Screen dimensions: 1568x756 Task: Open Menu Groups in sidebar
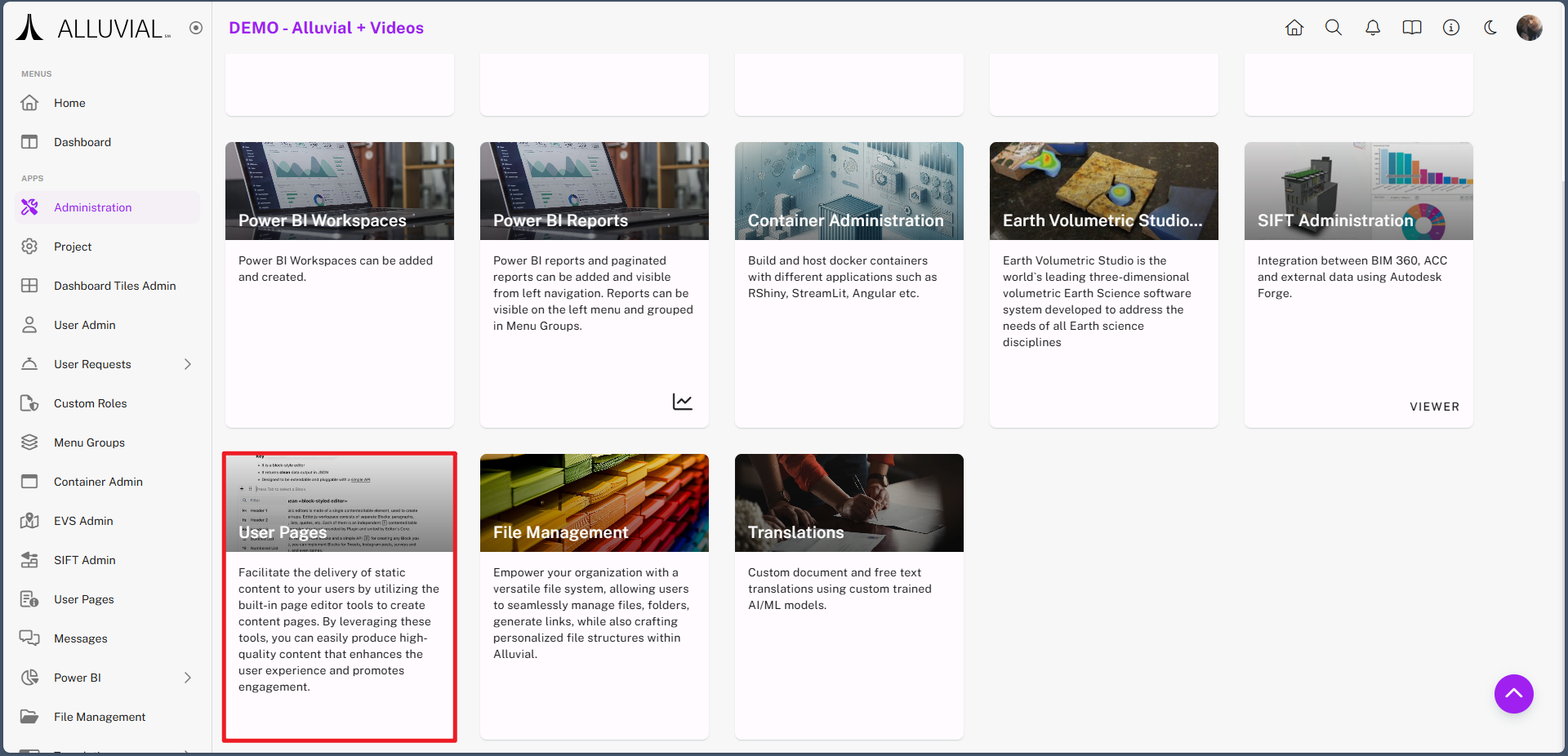point(89,442)
